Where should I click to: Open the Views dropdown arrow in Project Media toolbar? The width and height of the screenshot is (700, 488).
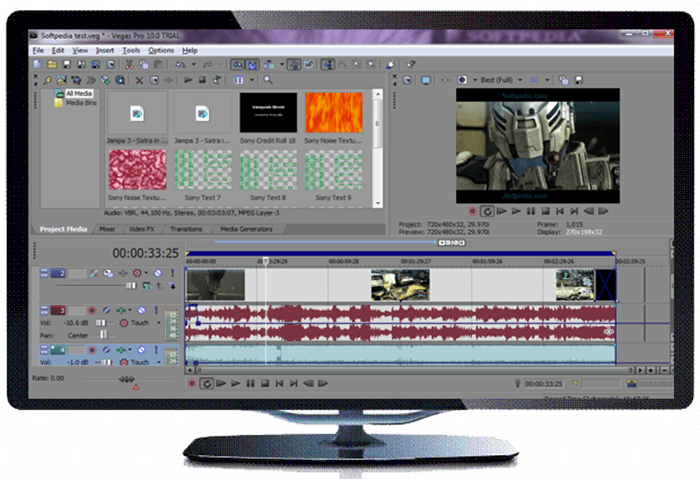click(252, 80)
